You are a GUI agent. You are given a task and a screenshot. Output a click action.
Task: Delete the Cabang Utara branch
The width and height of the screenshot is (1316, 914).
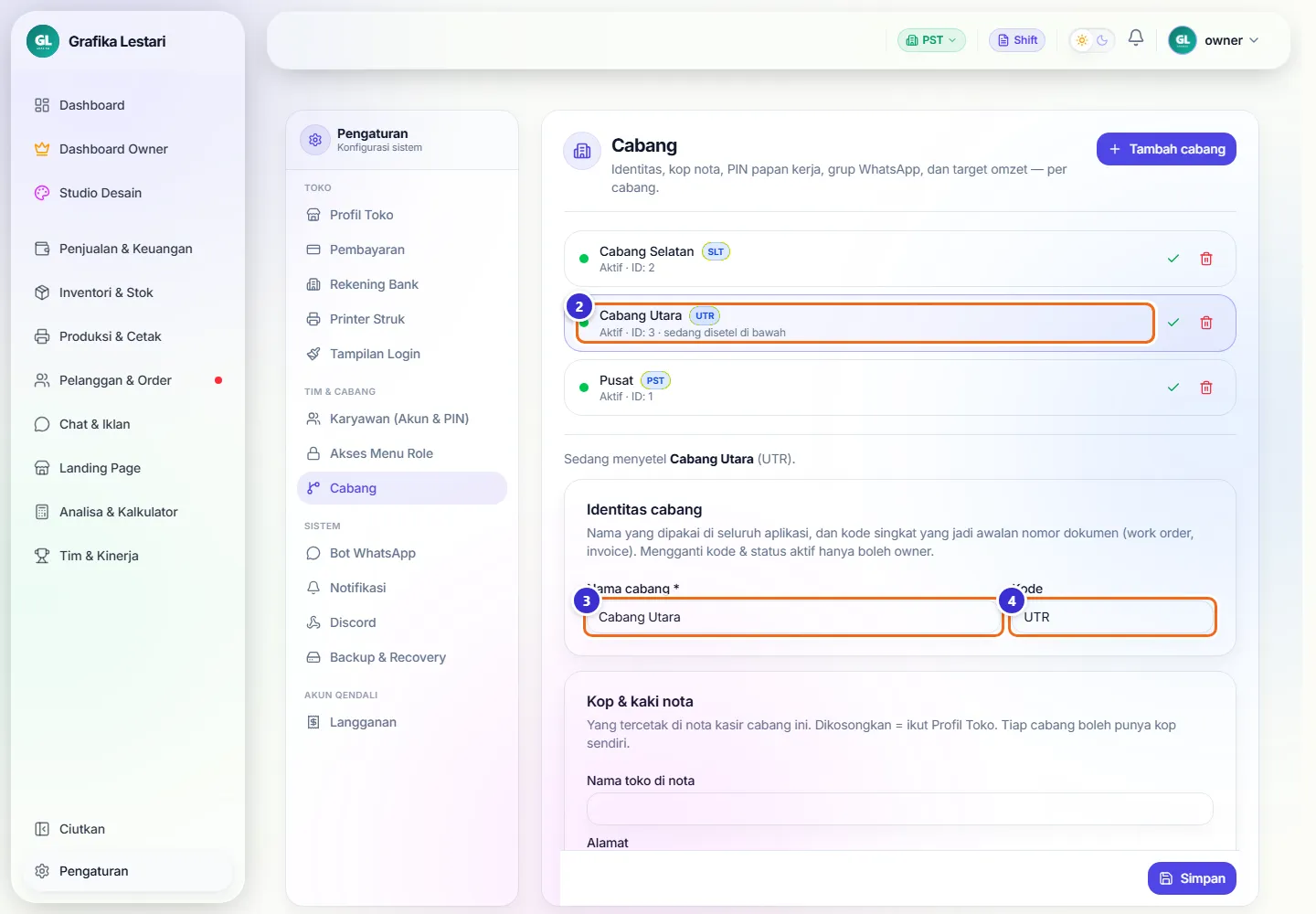click(x=1206, y=323)
